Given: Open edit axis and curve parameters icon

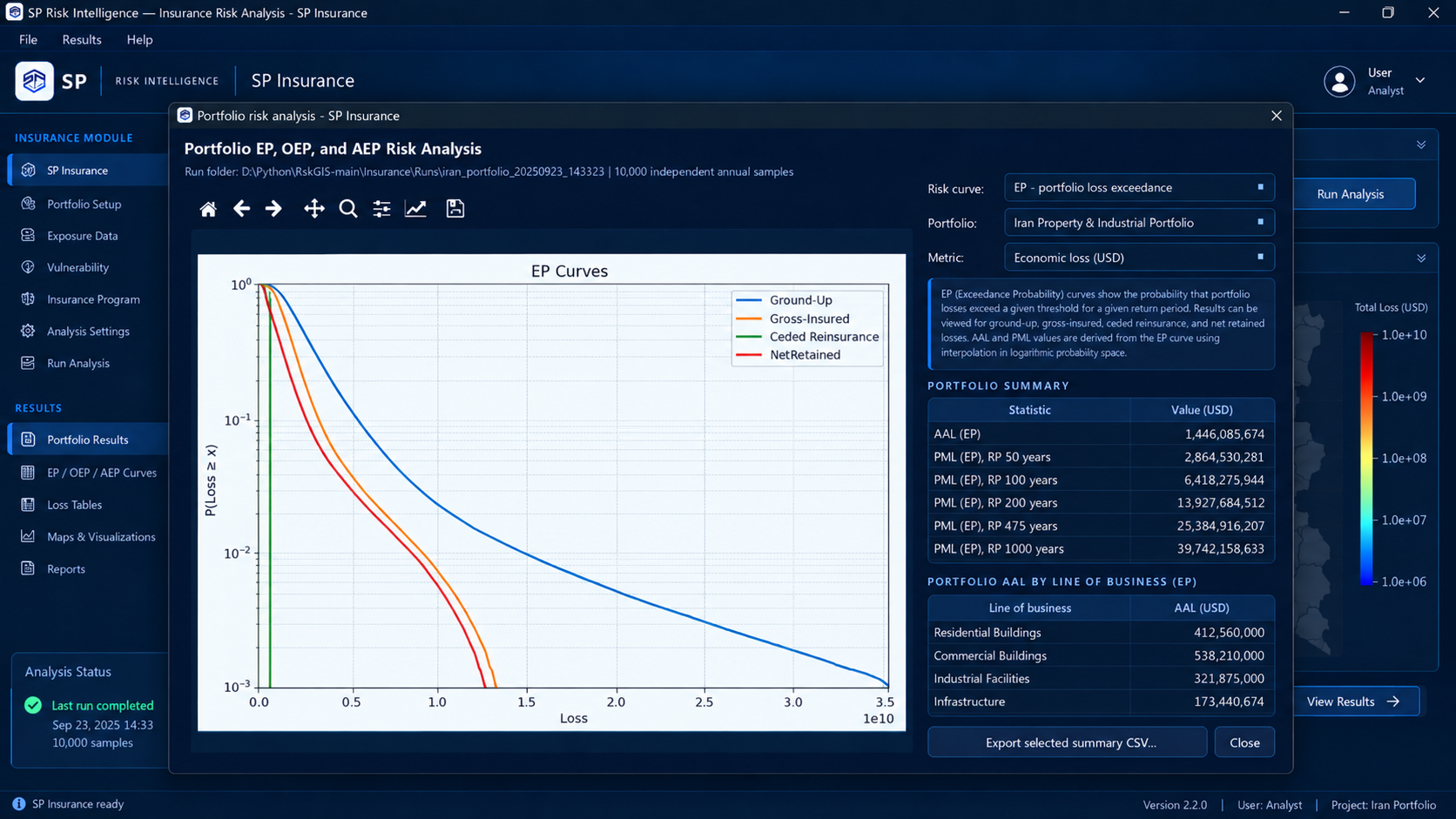Looking at the screenshot, I should (416, 209).
